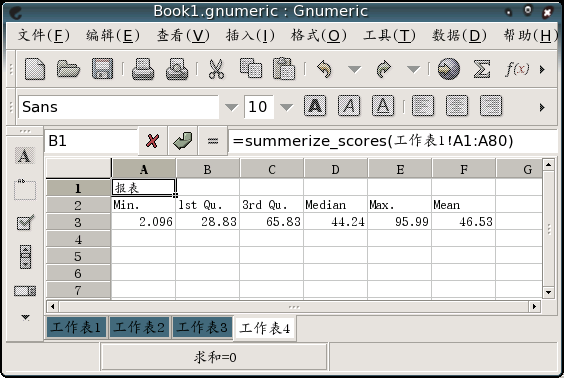Open the 数据(D) menu

coord(459,35)
